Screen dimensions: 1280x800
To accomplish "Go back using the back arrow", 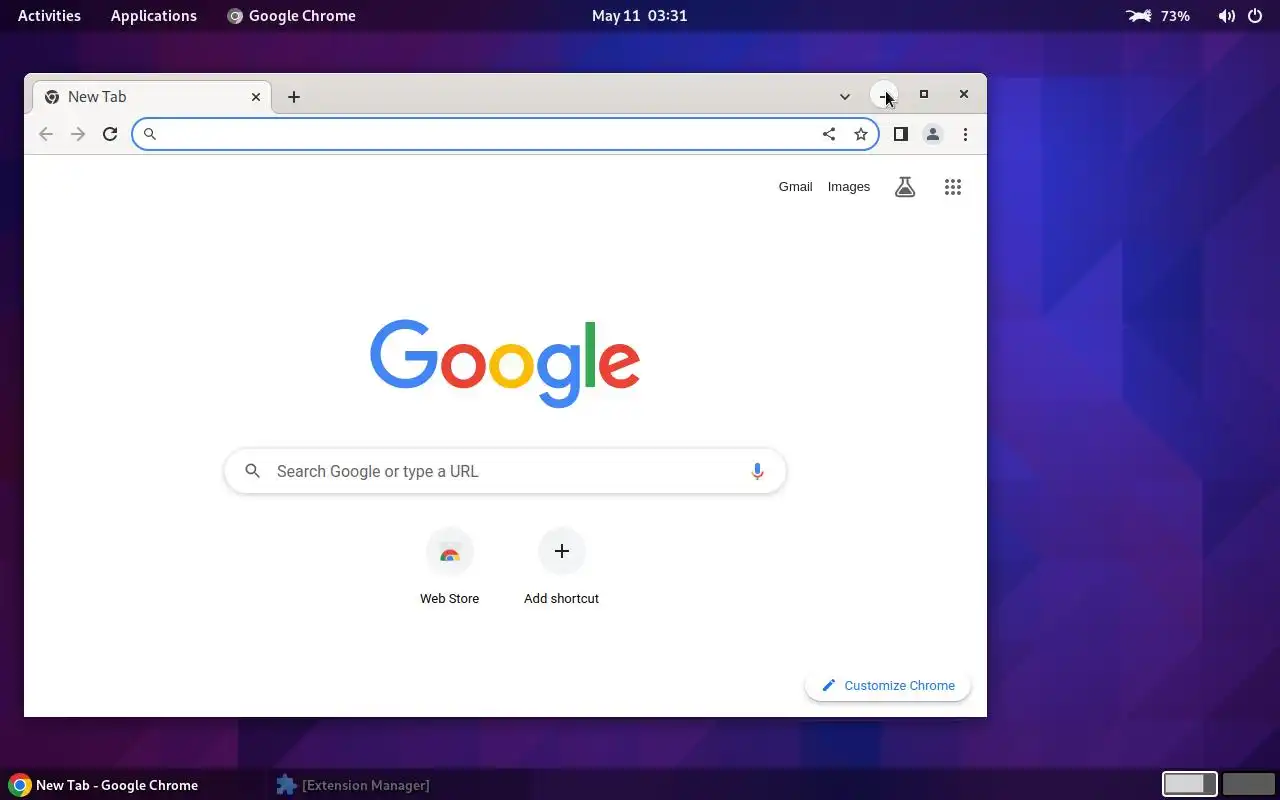I will pos(46,134).
